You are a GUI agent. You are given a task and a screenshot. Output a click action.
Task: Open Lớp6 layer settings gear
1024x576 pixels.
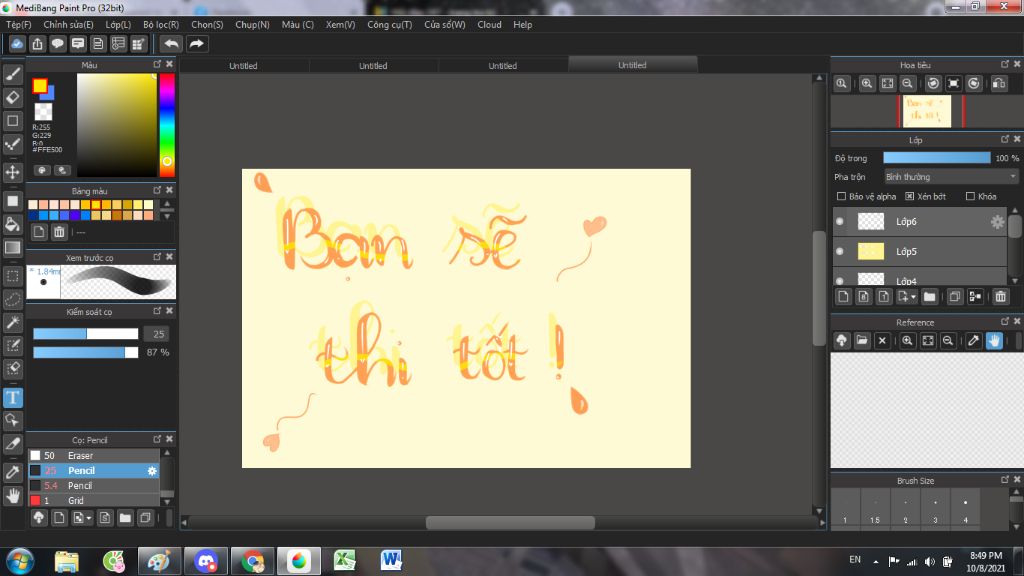point(997,221)
